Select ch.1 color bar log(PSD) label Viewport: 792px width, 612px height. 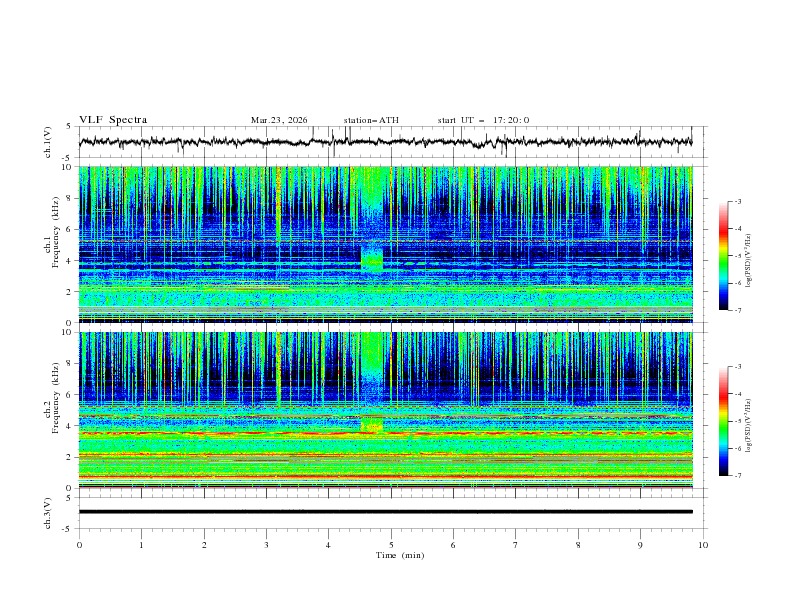pos(749,261)
